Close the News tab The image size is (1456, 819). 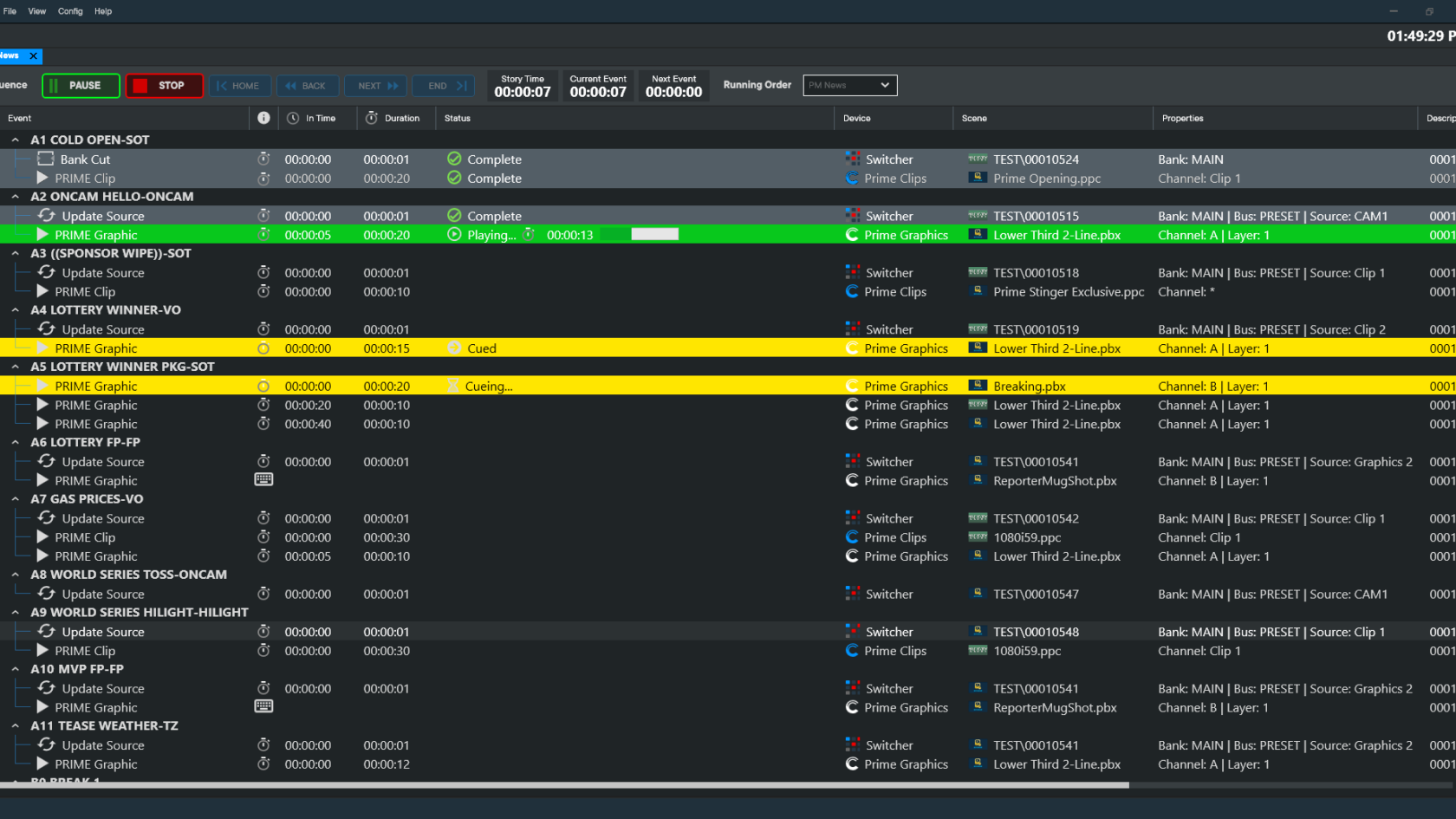coord(33,55)
